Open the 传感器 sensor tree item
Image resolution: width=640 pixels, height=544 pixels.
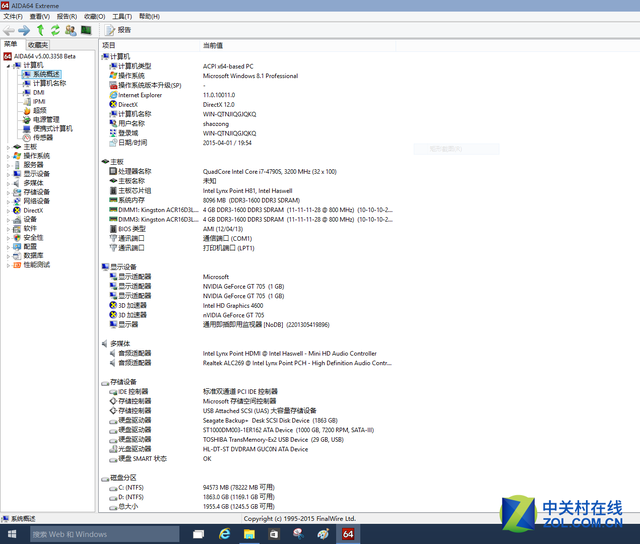point(38,138)
